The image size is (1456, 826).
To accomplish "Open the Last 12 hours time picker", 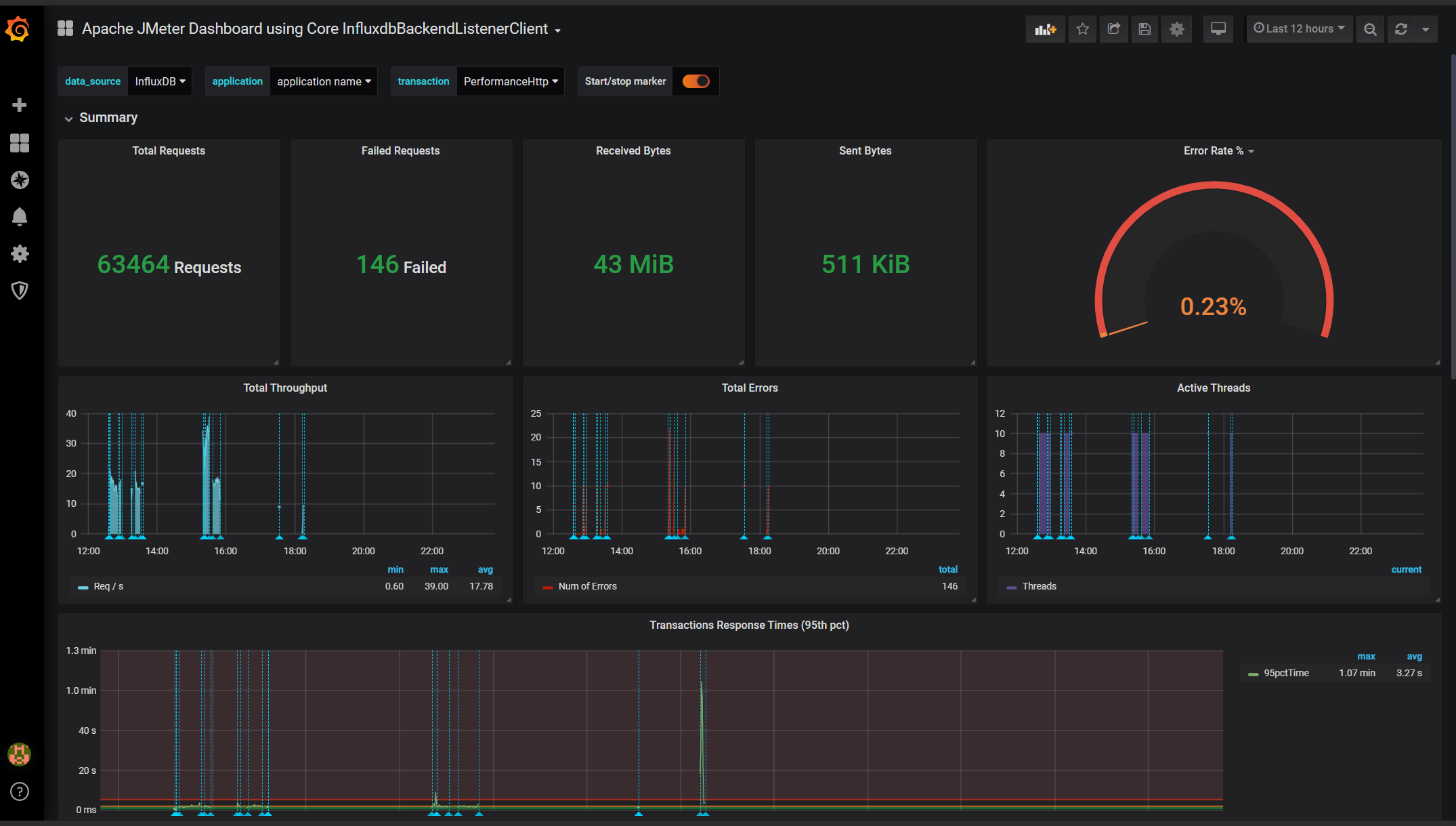I will (x=1300, y=29).
